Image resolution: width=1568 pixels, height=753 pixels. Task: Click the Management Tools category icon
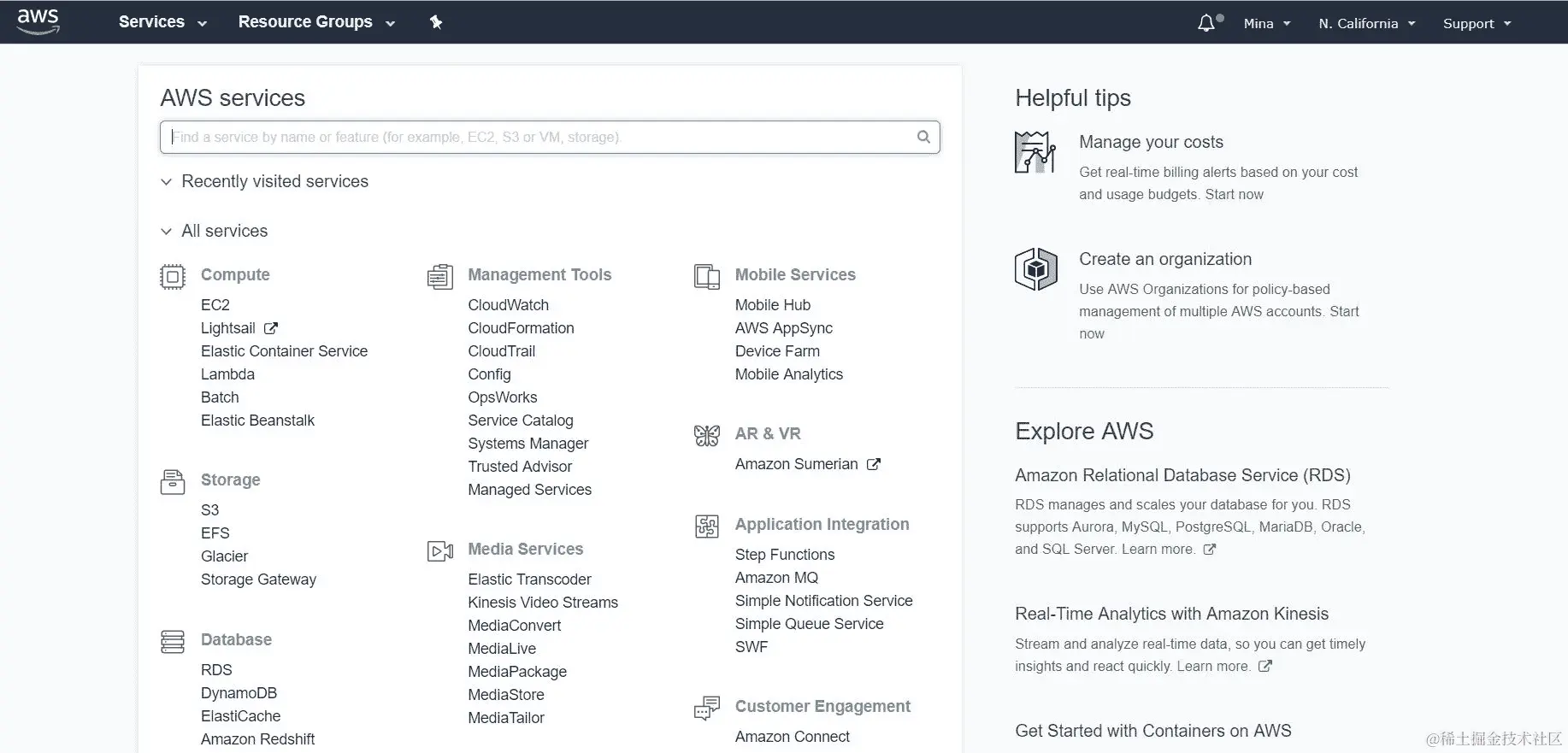tap(439, 276)
